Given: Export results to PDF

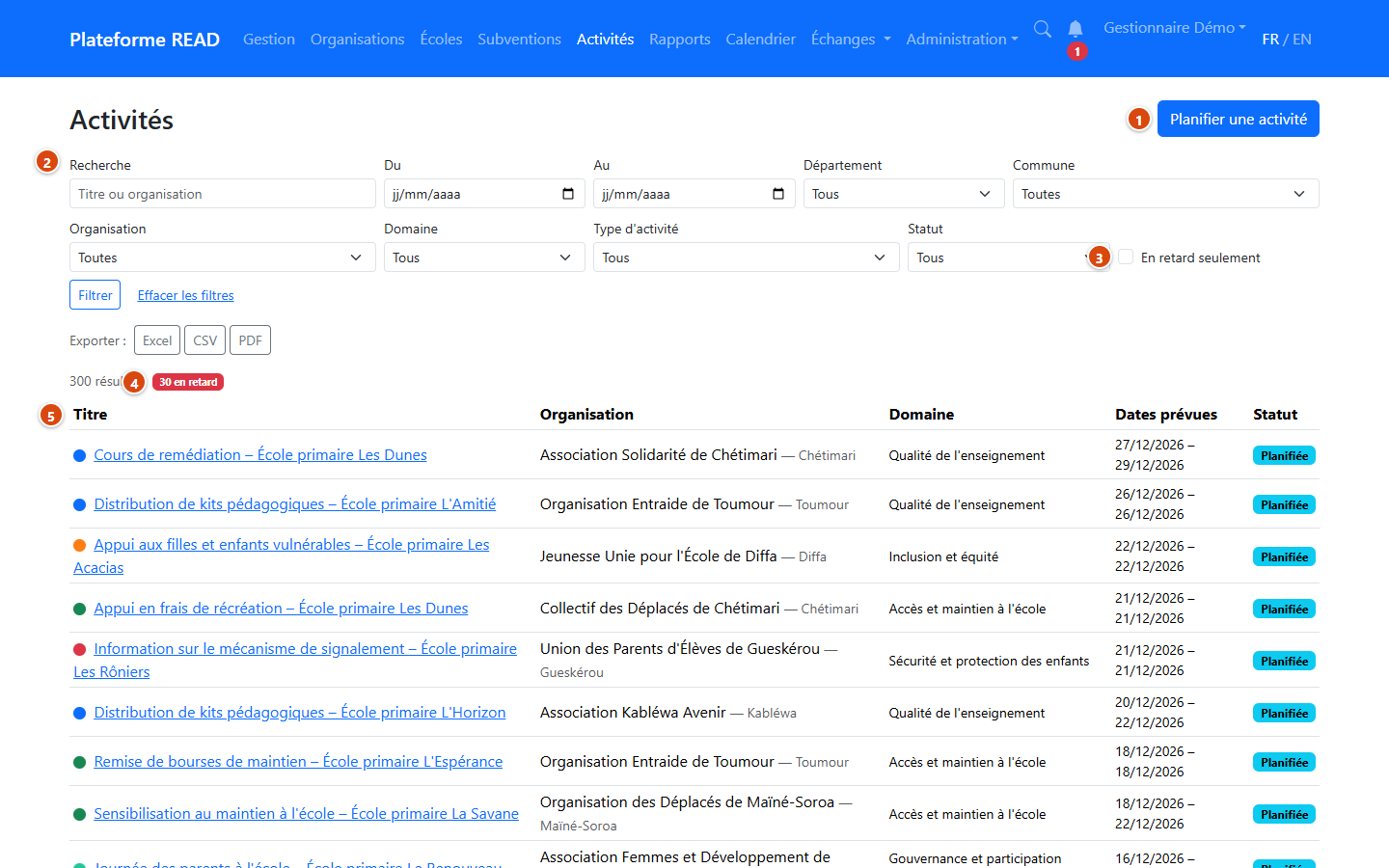Looking at the screenshot, I should 250,340.
